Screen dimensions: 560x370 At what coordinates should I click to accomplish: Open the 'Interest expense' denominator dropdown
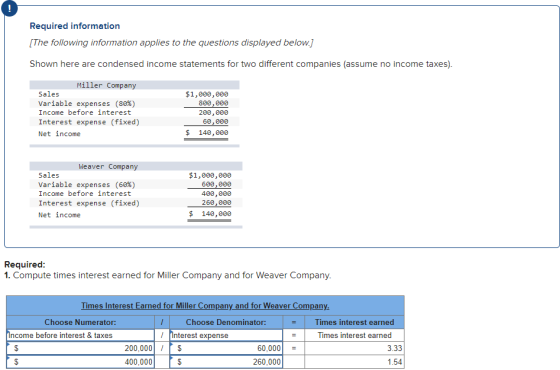(226, 335)
